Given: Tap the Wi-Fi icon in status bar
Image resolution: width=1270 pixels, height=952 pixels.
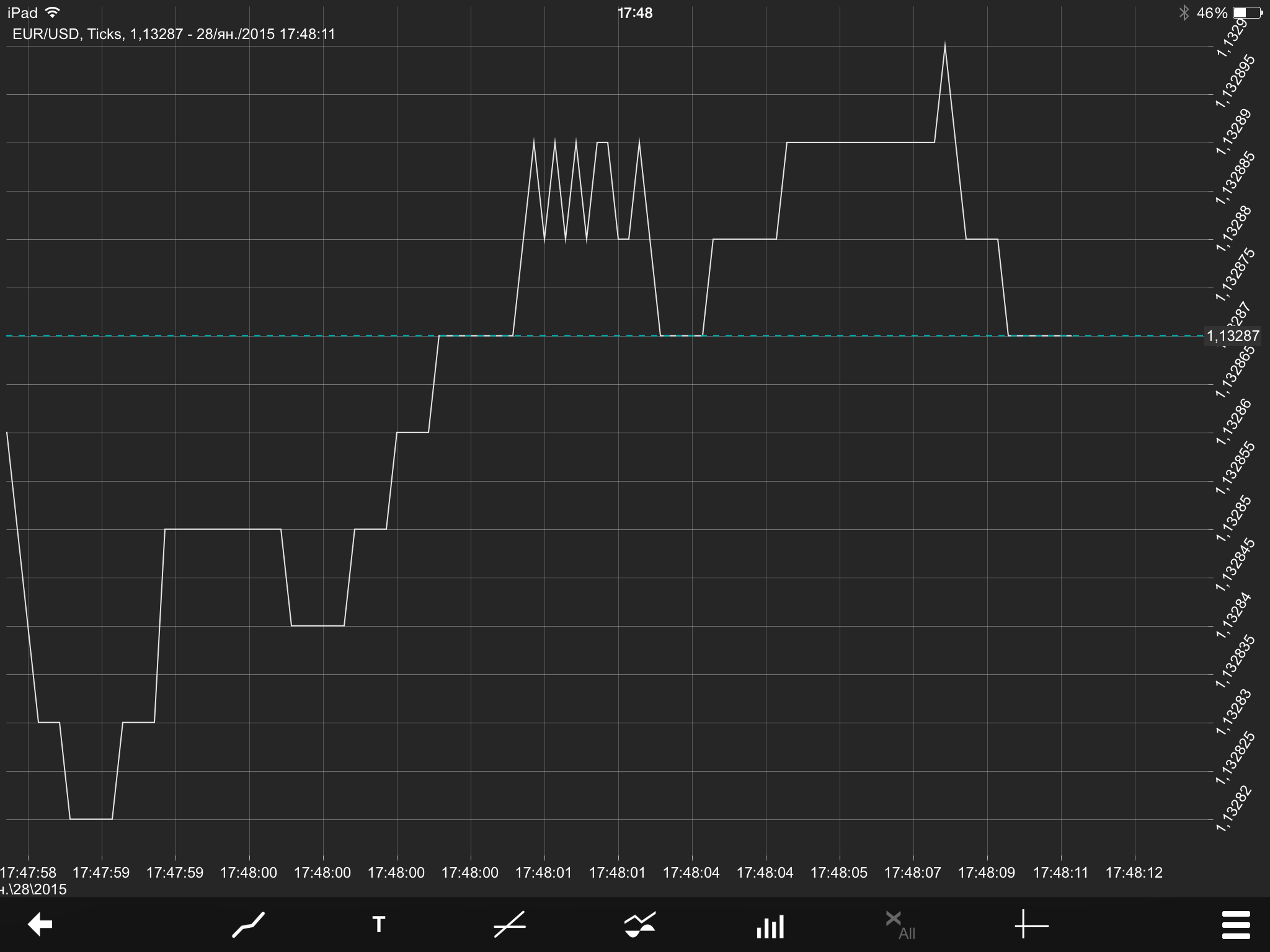Looking at the screenshot, I should coord(53,12).
